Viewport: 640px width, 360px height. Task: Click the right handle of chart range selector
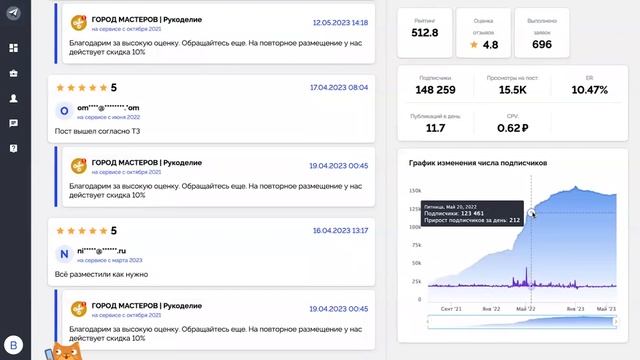point(616,322)
